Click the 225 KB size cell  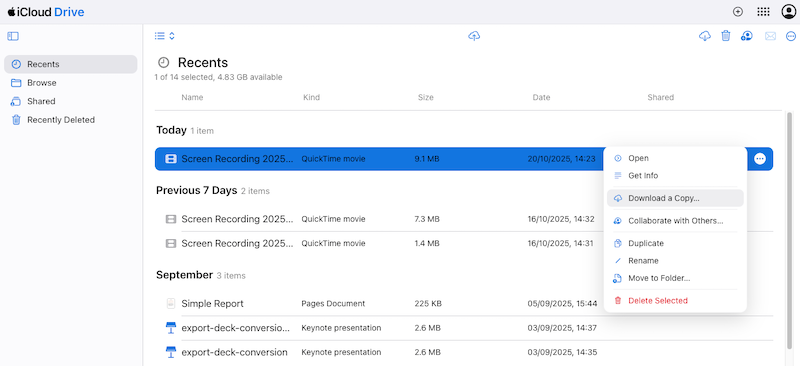click(x=428, y=304)
